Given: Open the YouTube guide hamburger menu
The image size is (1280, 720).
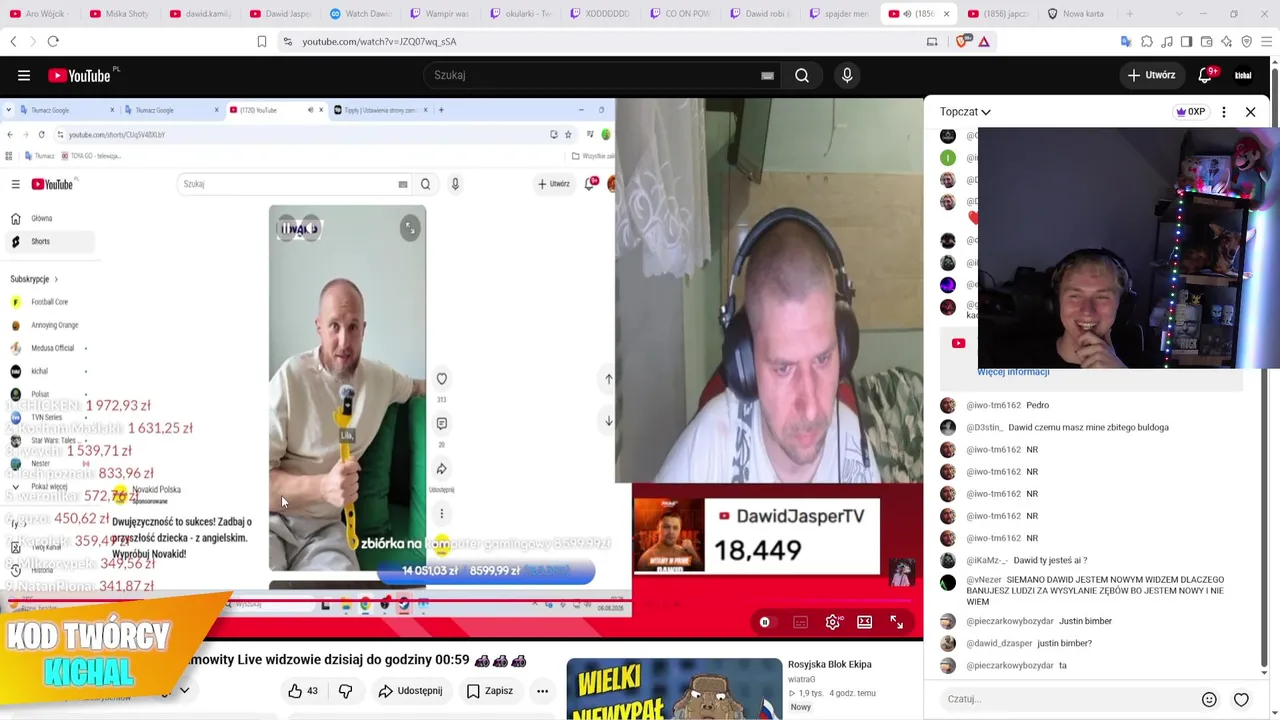Looking at the screenshot, I should coord(24,75).
